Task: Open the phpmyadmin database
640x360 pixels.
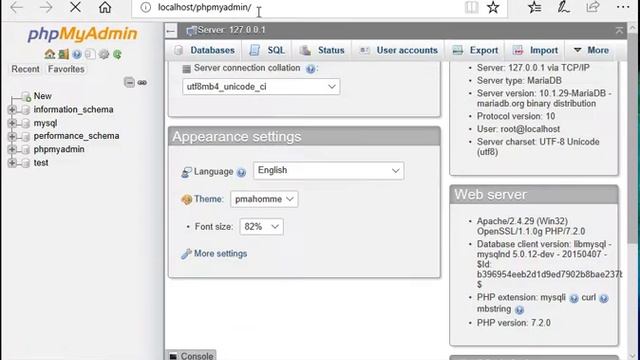Action: (59, 149)
